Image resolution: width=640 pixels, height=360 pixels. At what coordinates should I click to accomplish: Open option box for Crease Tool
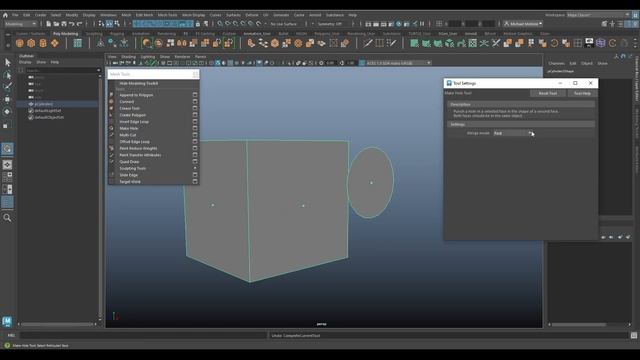tap(195, 108)
